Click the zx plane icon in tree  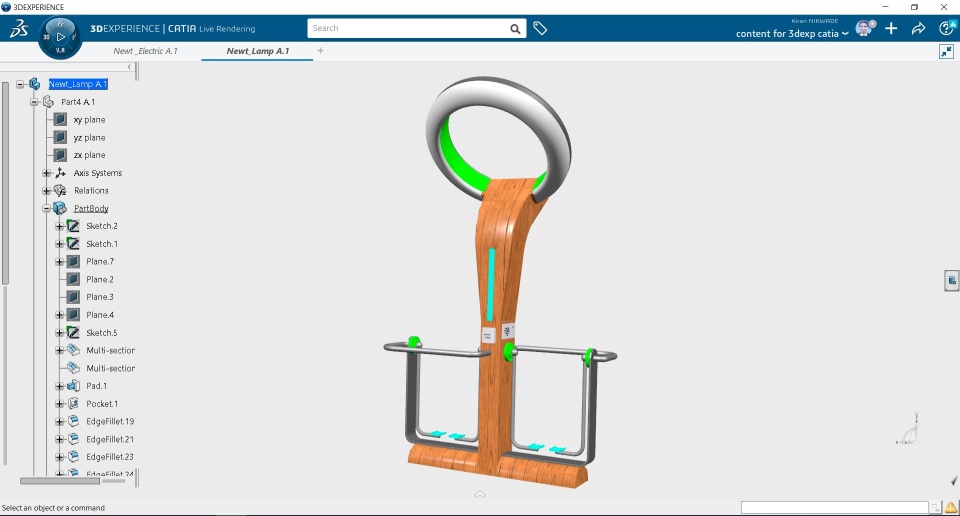60,155
